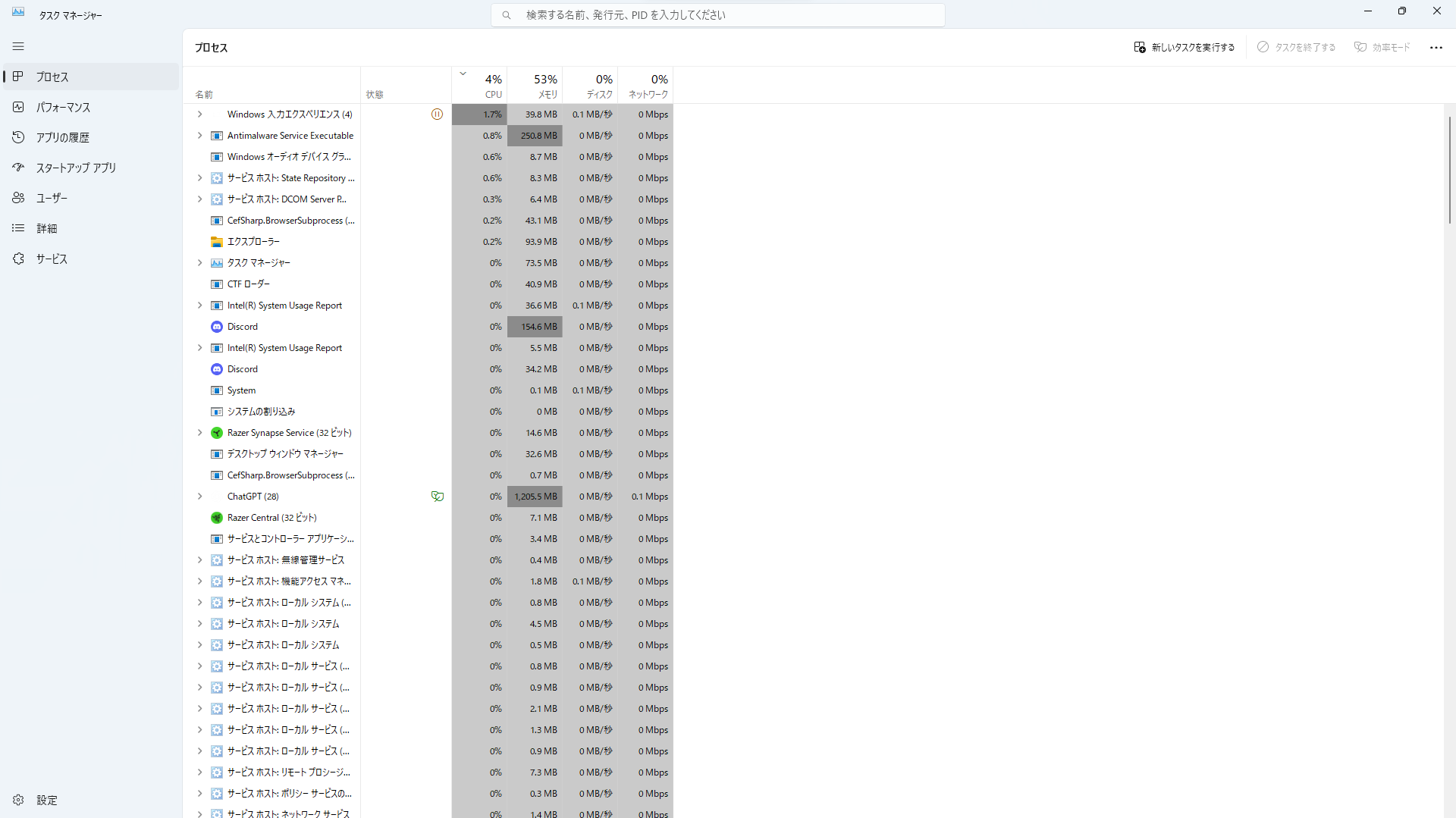Screen dimensions: 1456x818
Task: Expand サービス ホスト: DCOM Server row
Action: tap(199, 199)
